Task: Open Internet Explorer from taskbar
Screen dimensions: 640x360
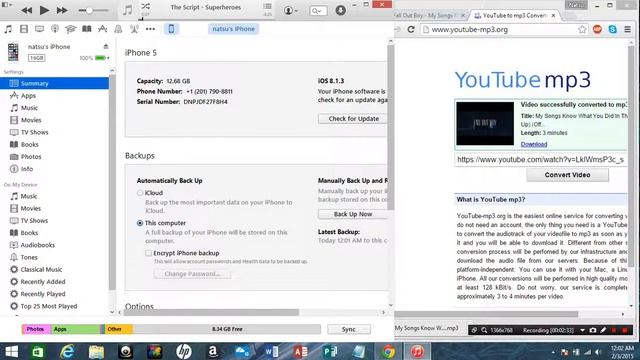Action: click(x=67, y=351)
